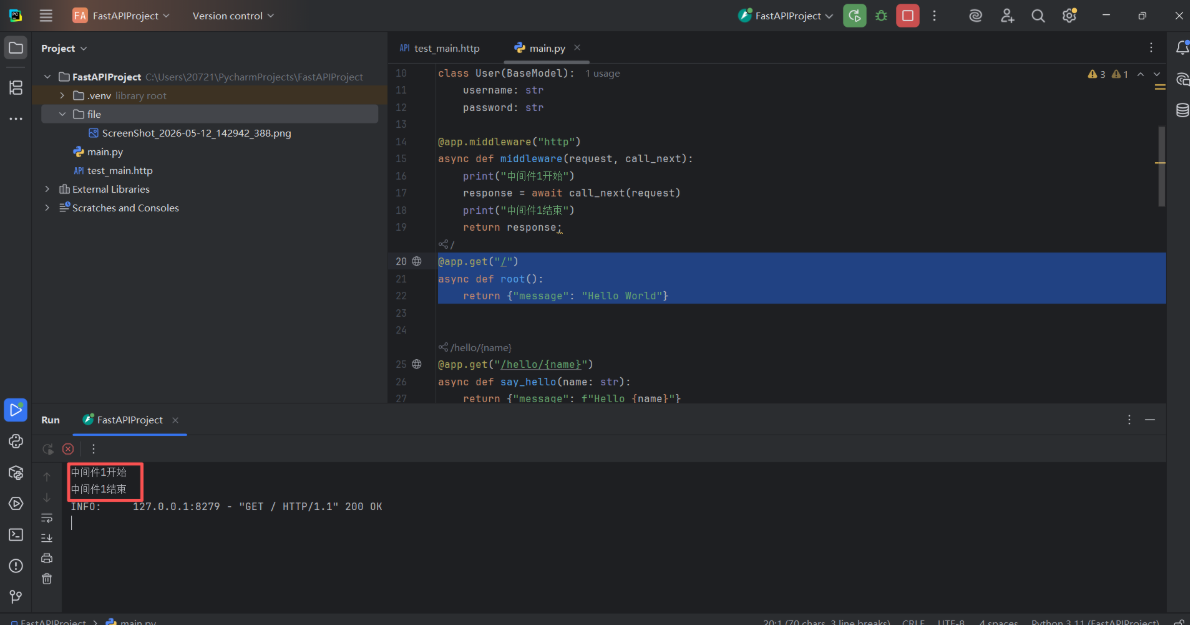Go to next highlighted error arrow

[x=1157, y=74]
